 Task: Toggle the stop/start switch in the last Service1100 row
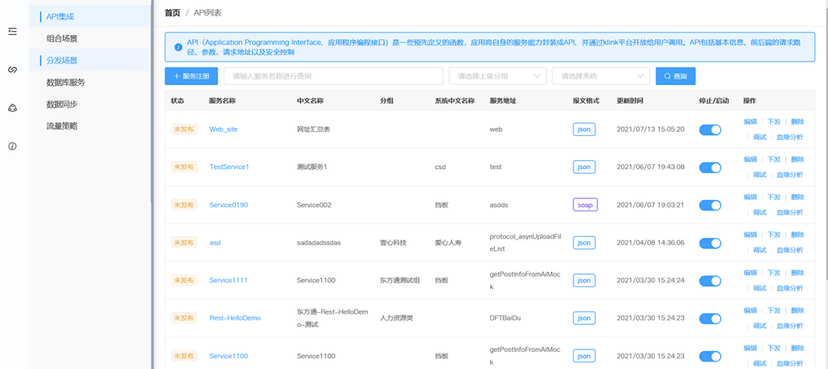pos(710,356)
